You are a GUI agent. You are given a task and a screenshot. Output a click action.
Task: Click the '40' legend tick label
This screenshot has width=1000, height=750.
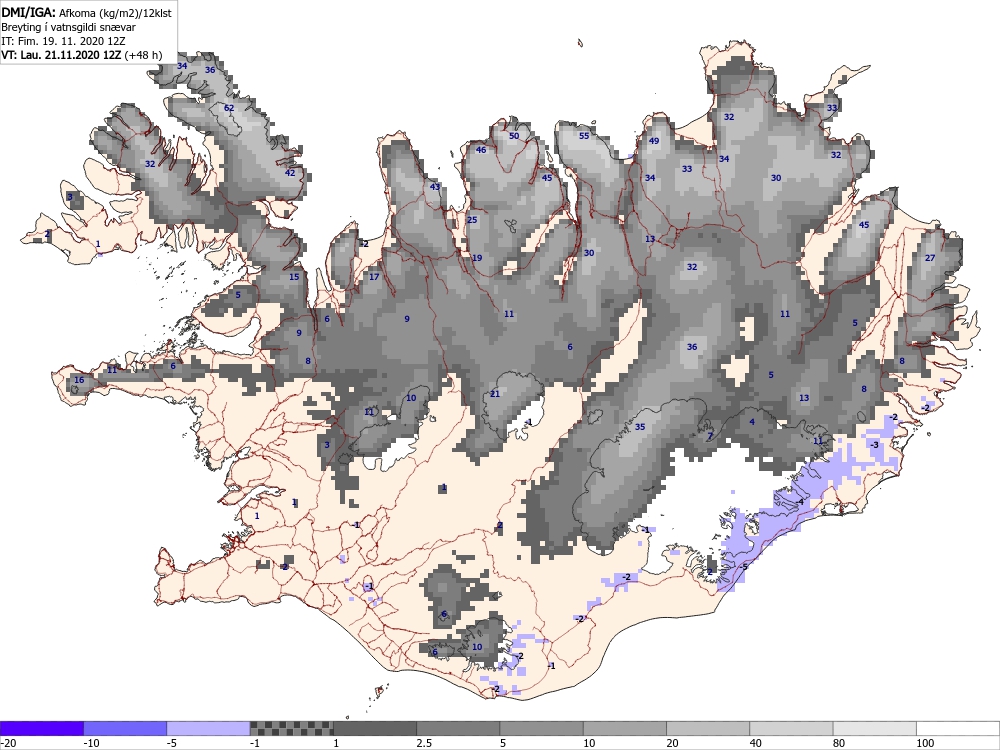(x=756, y=743)
